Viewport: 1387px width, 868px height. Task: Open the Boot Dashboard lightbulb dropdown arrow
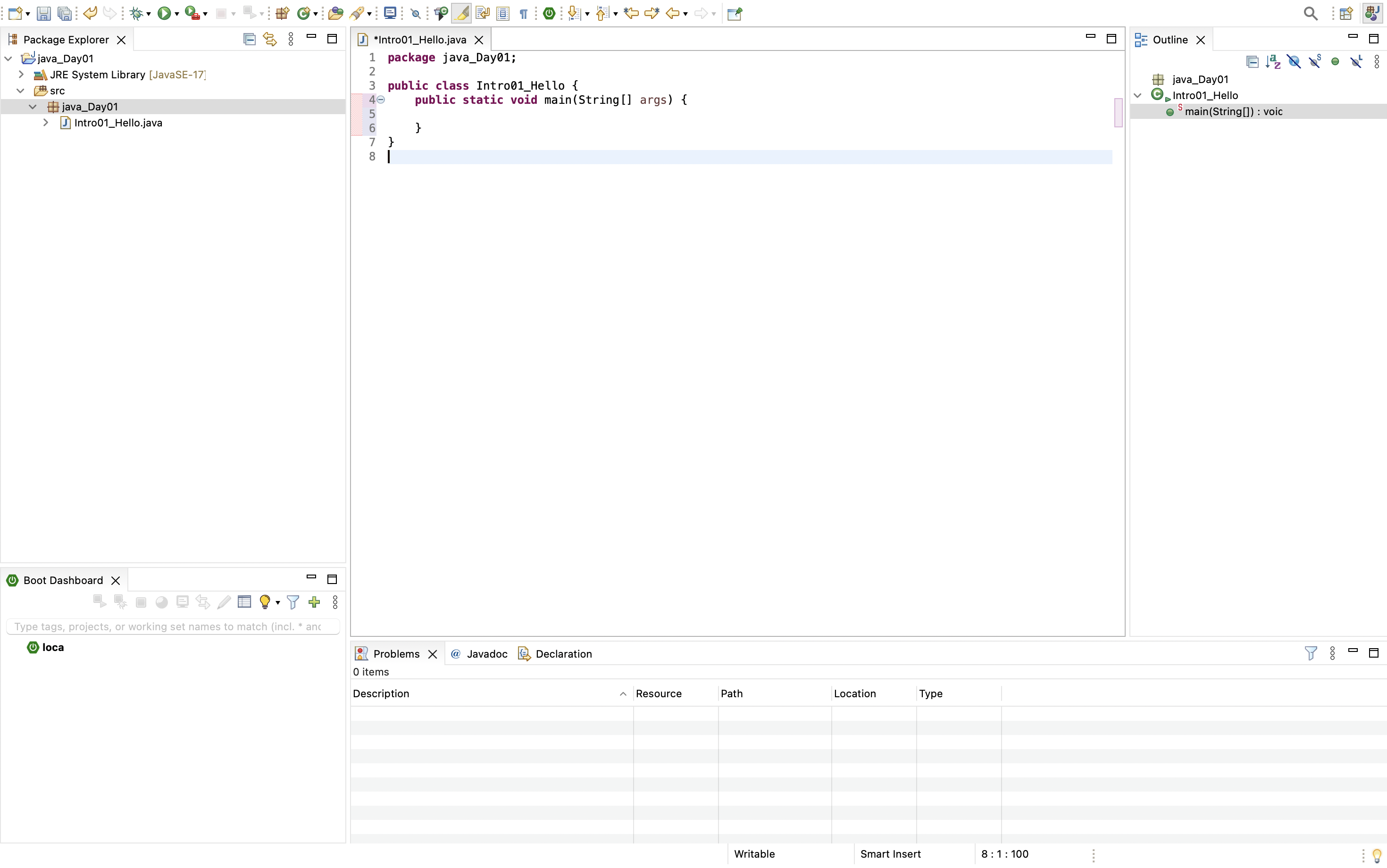click(x=278, y=603)
